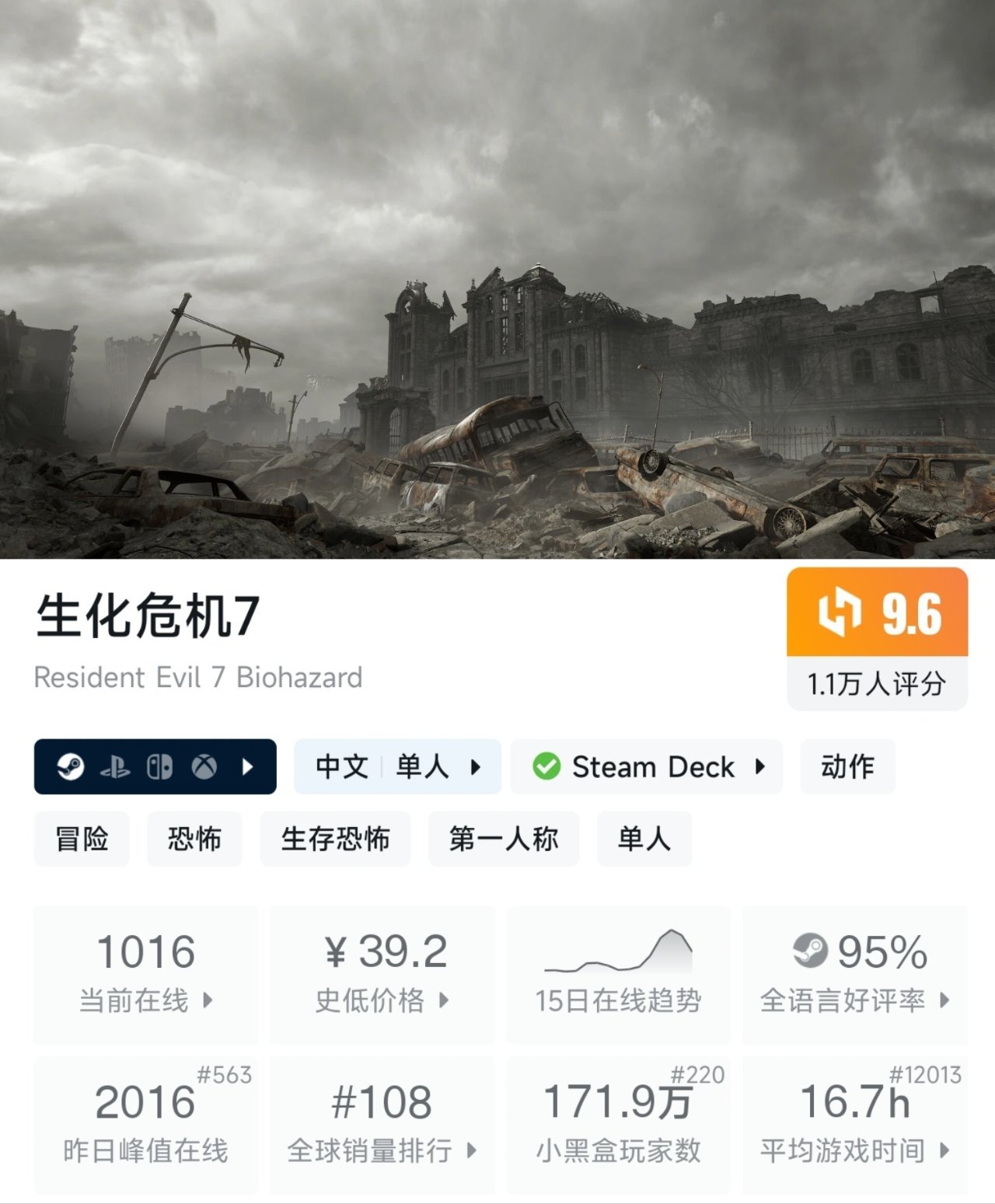Expand Steam Deck compatibility details
The height and width of the screenshot is (1204, 995).
[647, 766]
